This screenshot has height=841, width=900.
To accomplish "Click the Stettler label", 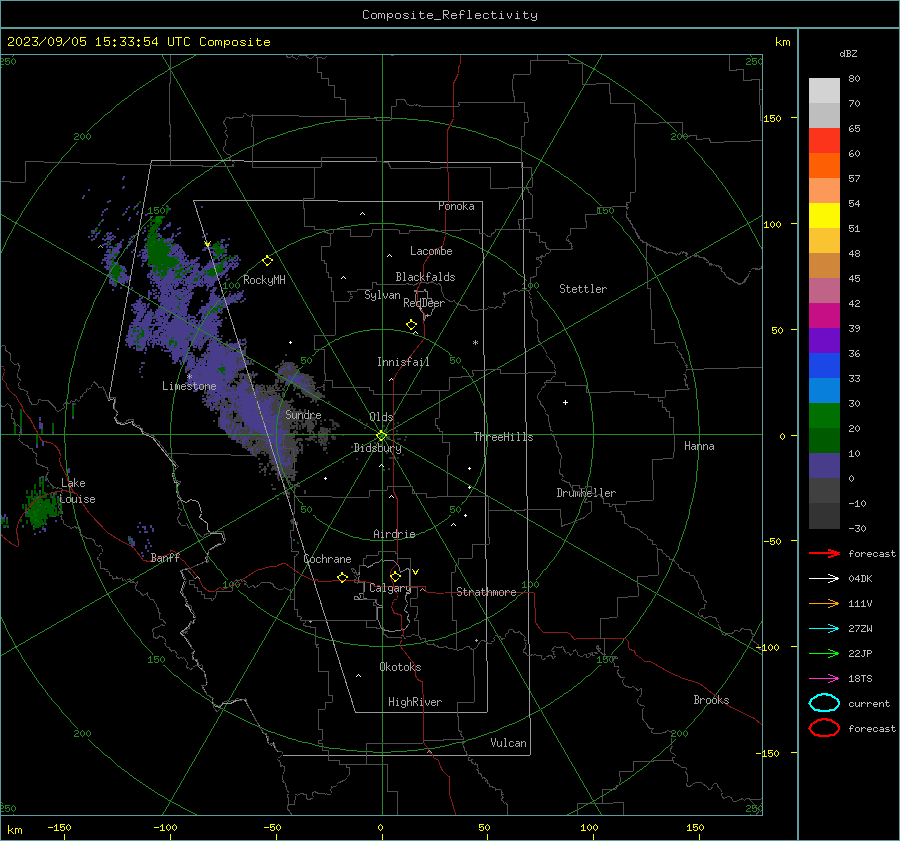I will (583, 289).
